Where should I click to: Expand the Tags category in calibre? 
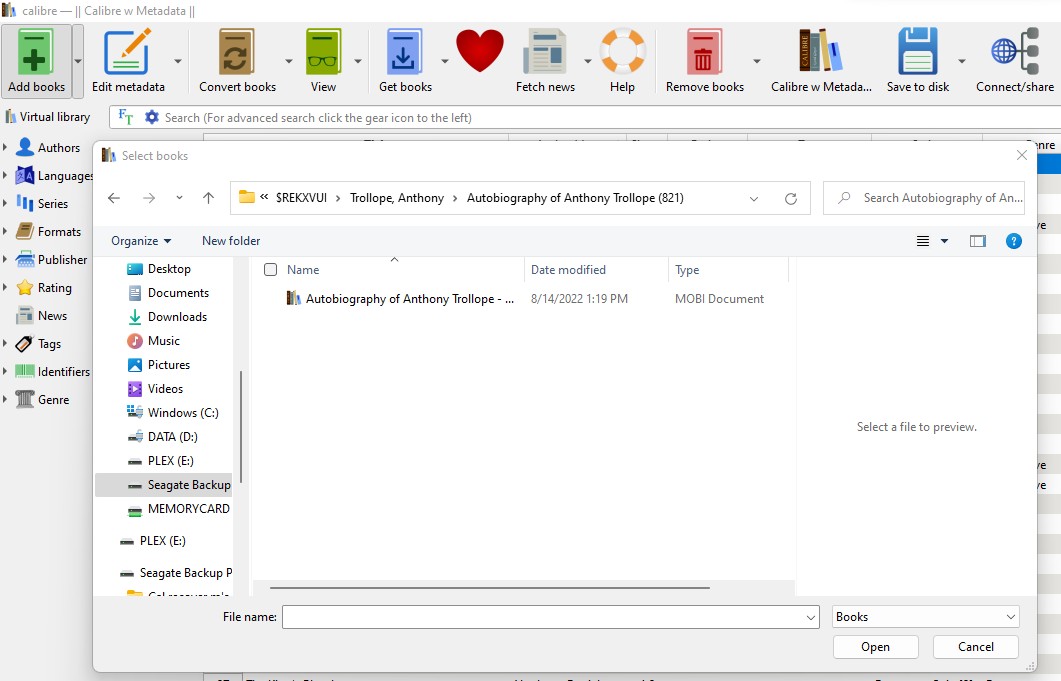[x=5, y=343]
